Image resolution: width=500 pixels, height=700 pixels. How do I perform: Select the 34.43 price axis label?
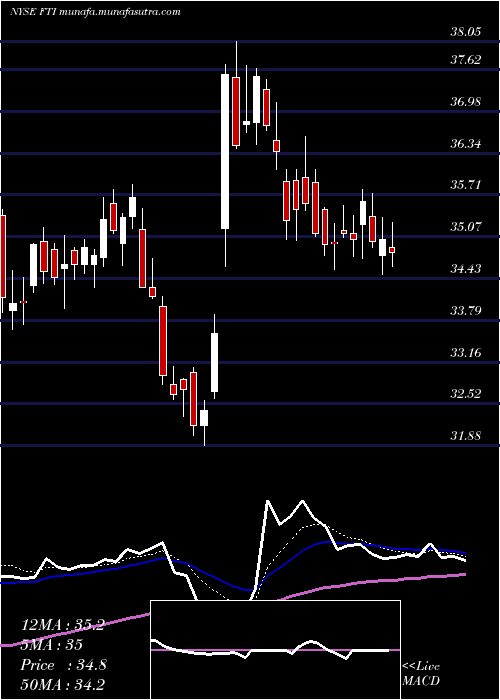pyautogui.click(x=466, y=269)
